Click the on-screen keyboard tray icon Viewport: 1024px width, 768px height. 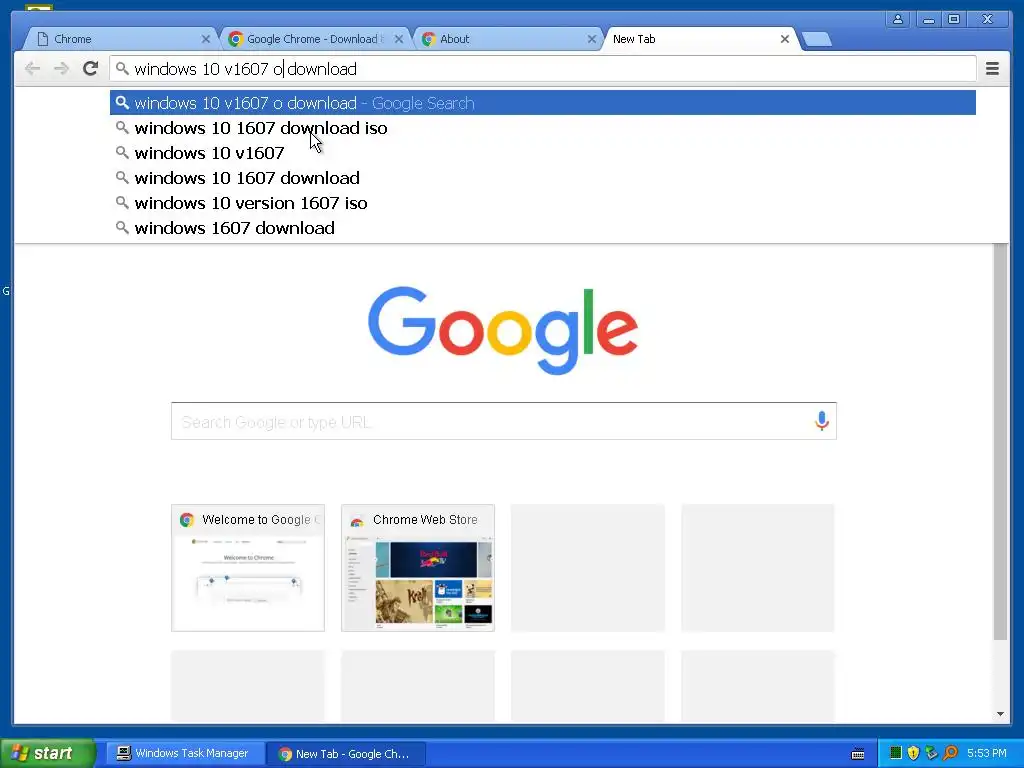tap(858, 754)
